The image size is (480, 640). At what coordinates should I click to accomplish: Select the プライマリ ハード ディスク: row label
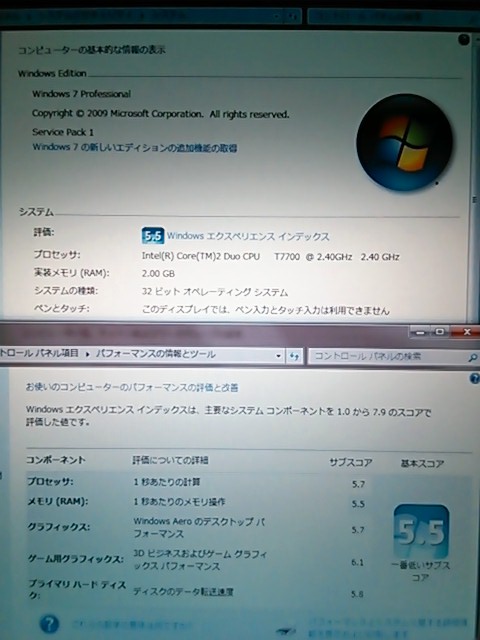tap(77, 590)
